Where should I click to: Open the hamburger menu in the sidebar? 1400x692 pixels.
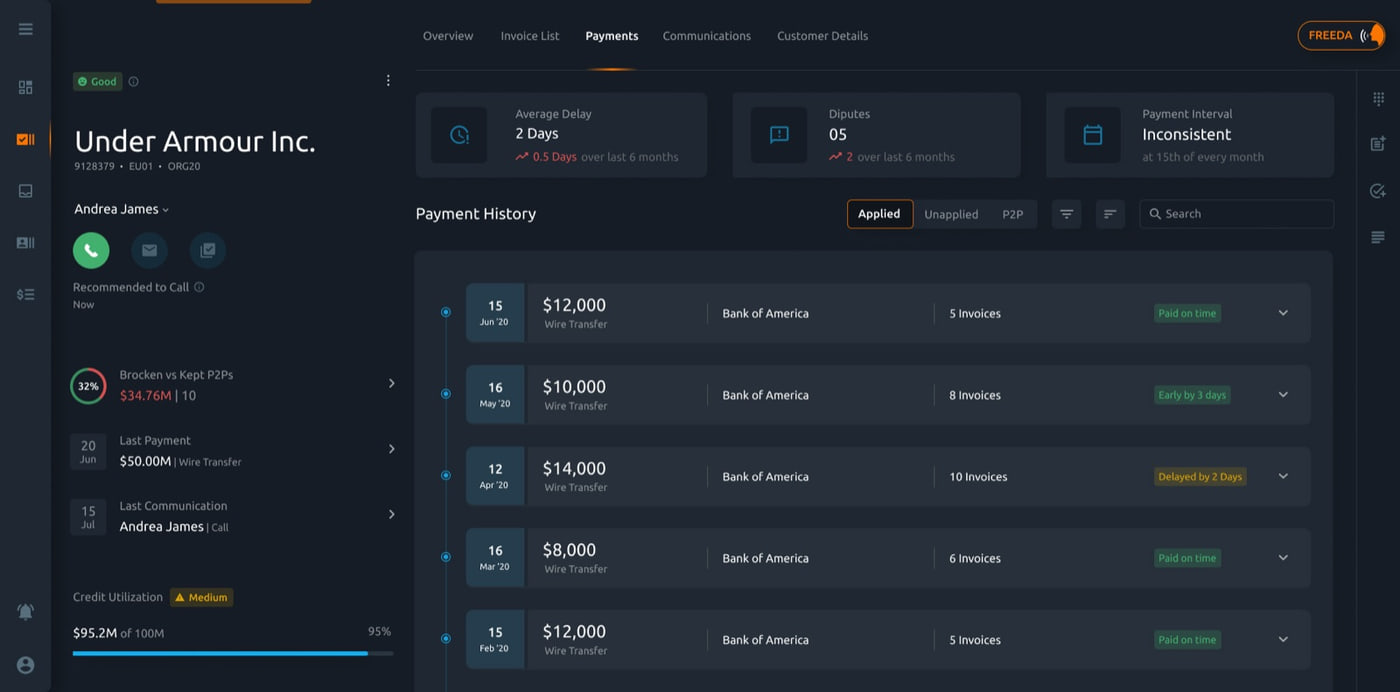26,29
